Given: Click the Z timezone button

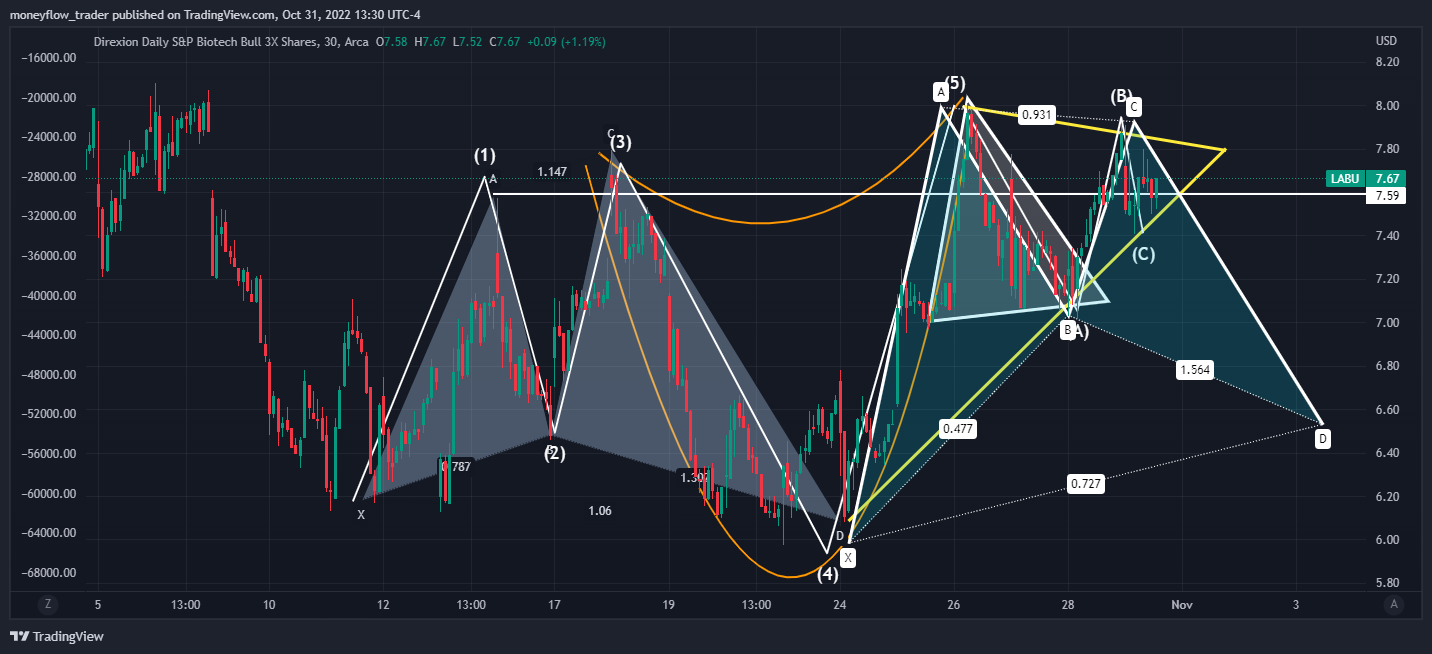Looking at the screenshot, I should pos(47,604).
